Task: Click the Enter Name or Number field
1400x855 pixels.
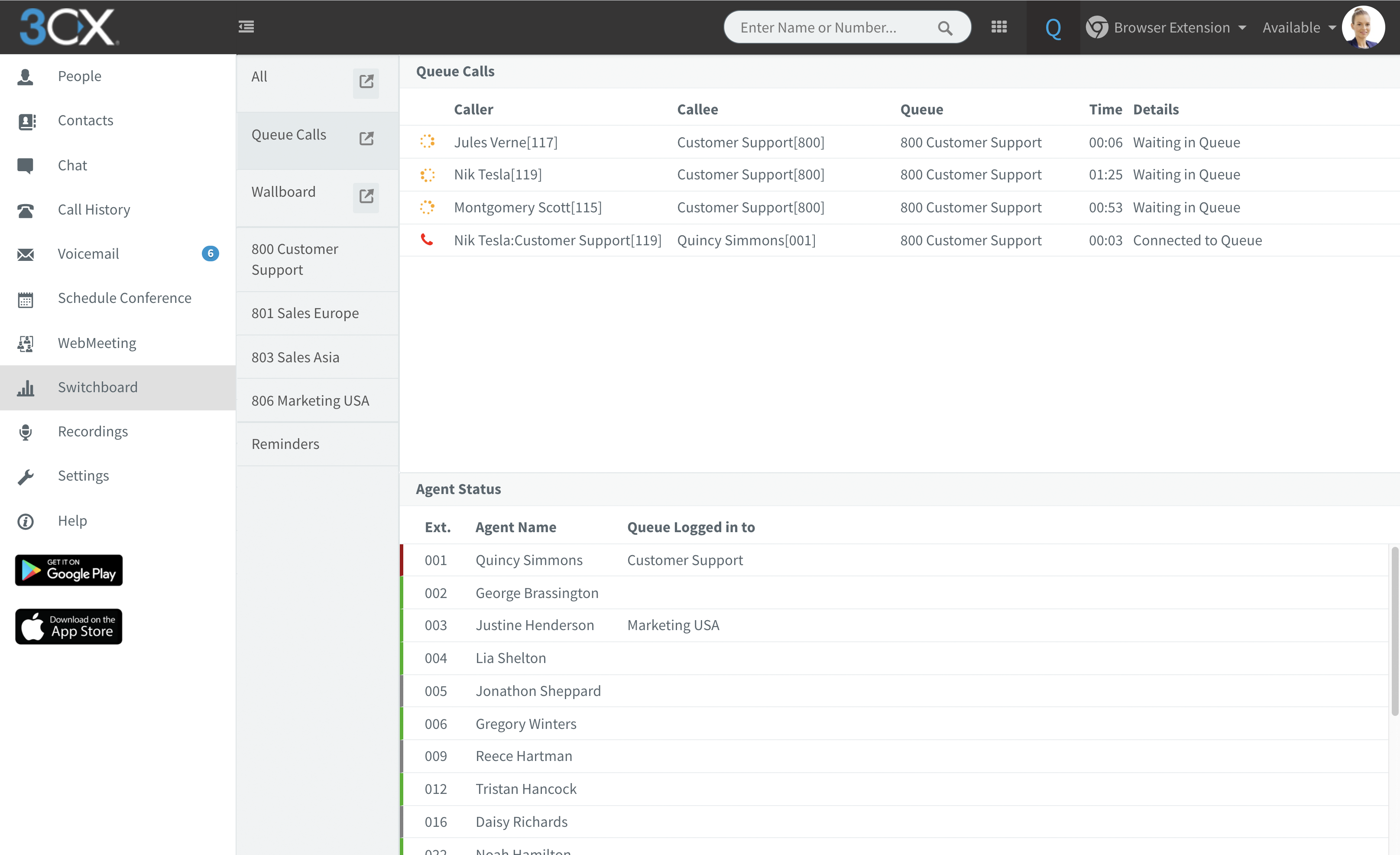Action: (x=830, y=27)
